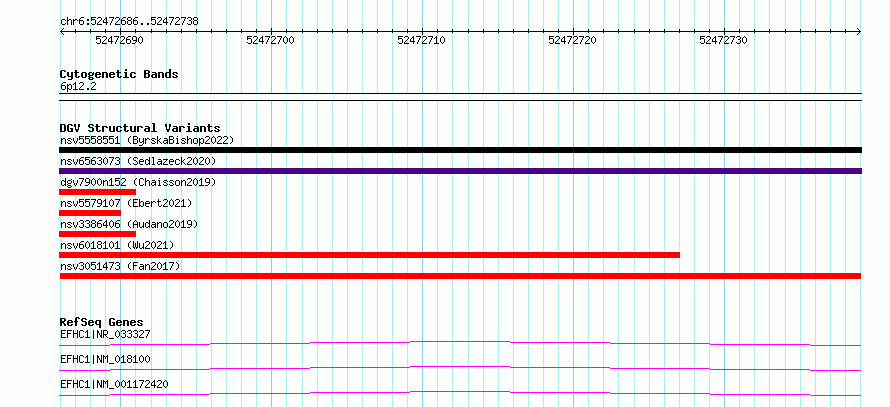
Task: Select the black nsv5558551 variant bar
Action: [x=460, y=150]
